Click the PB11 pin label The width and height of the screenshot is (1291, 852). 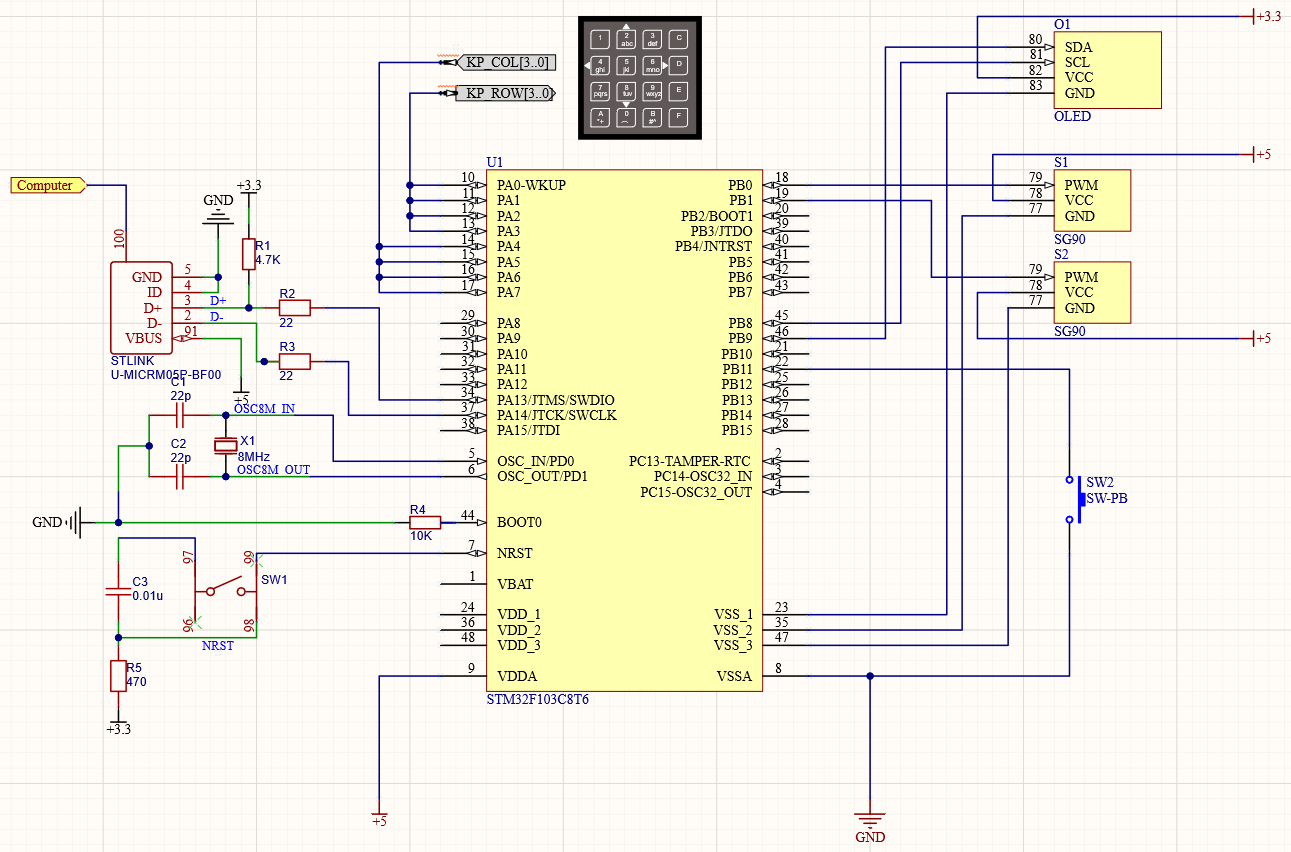point(737,369)
